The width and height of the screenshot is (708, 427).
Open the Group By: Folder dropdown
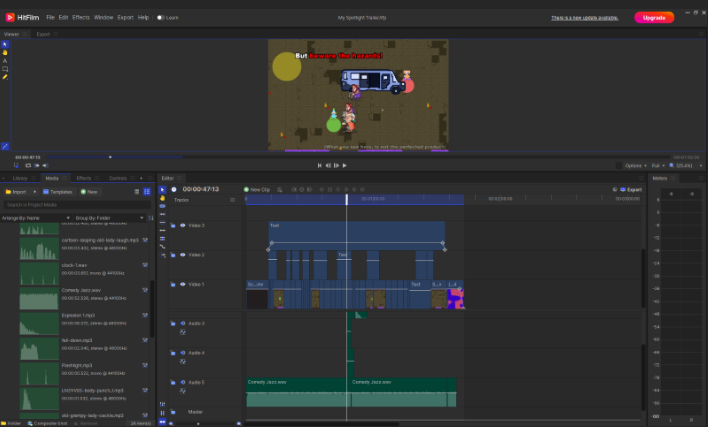(109, 218)
